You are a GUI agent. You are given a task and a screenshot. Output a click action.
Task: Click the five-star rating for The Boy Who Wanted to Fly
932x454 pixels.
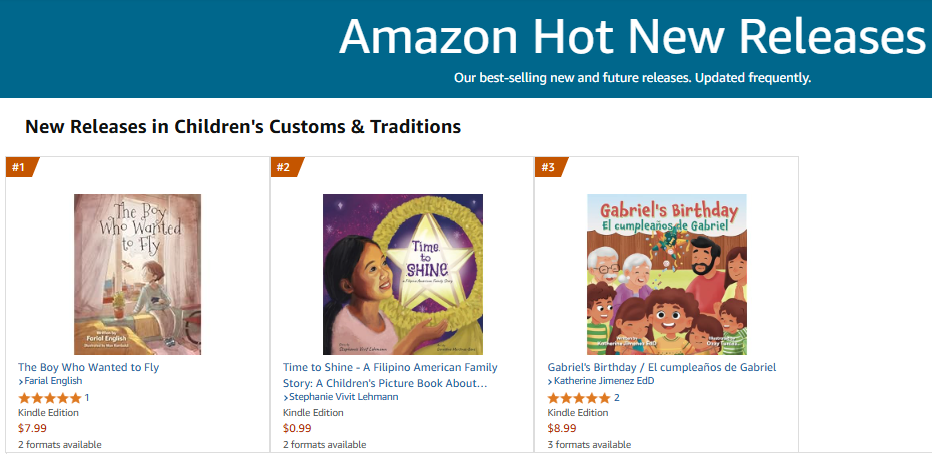(49, 398)
